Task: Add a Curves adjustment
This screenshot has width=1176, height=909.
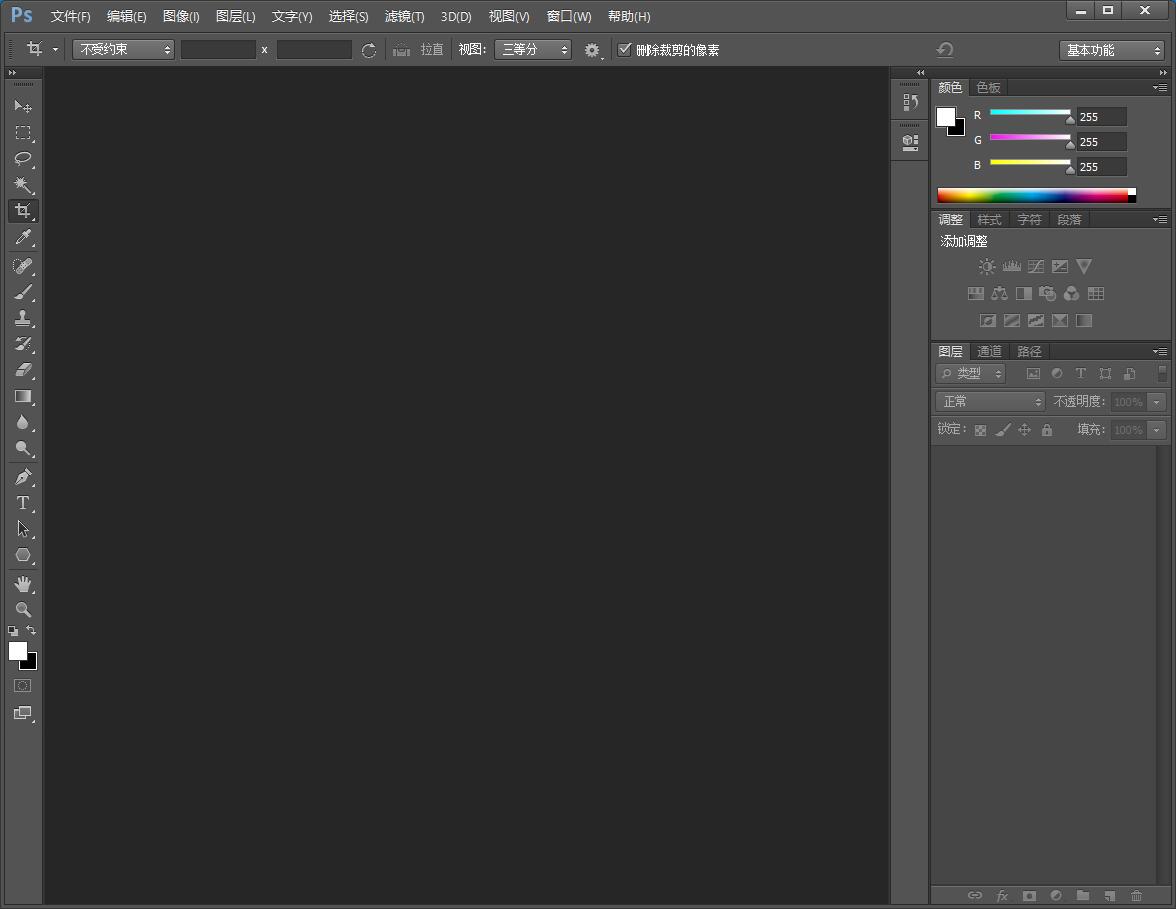Action: [1036, 266]
